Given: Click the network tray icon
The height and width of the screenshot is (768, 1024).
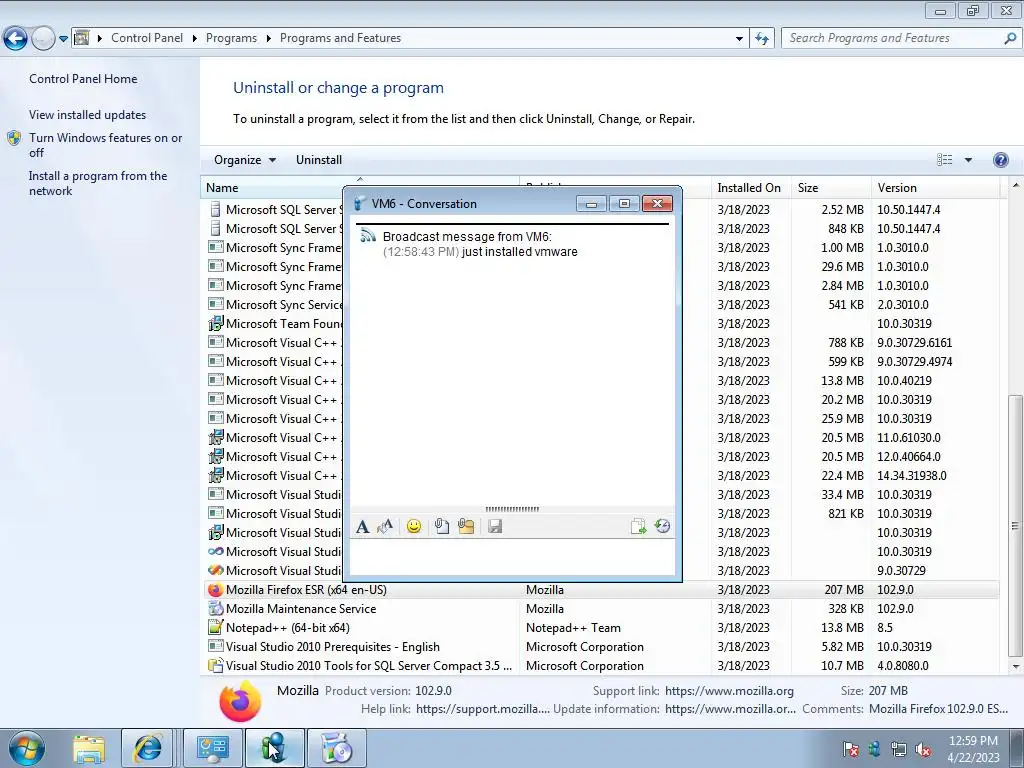Looking at the screenshot, I should [899, 749].
